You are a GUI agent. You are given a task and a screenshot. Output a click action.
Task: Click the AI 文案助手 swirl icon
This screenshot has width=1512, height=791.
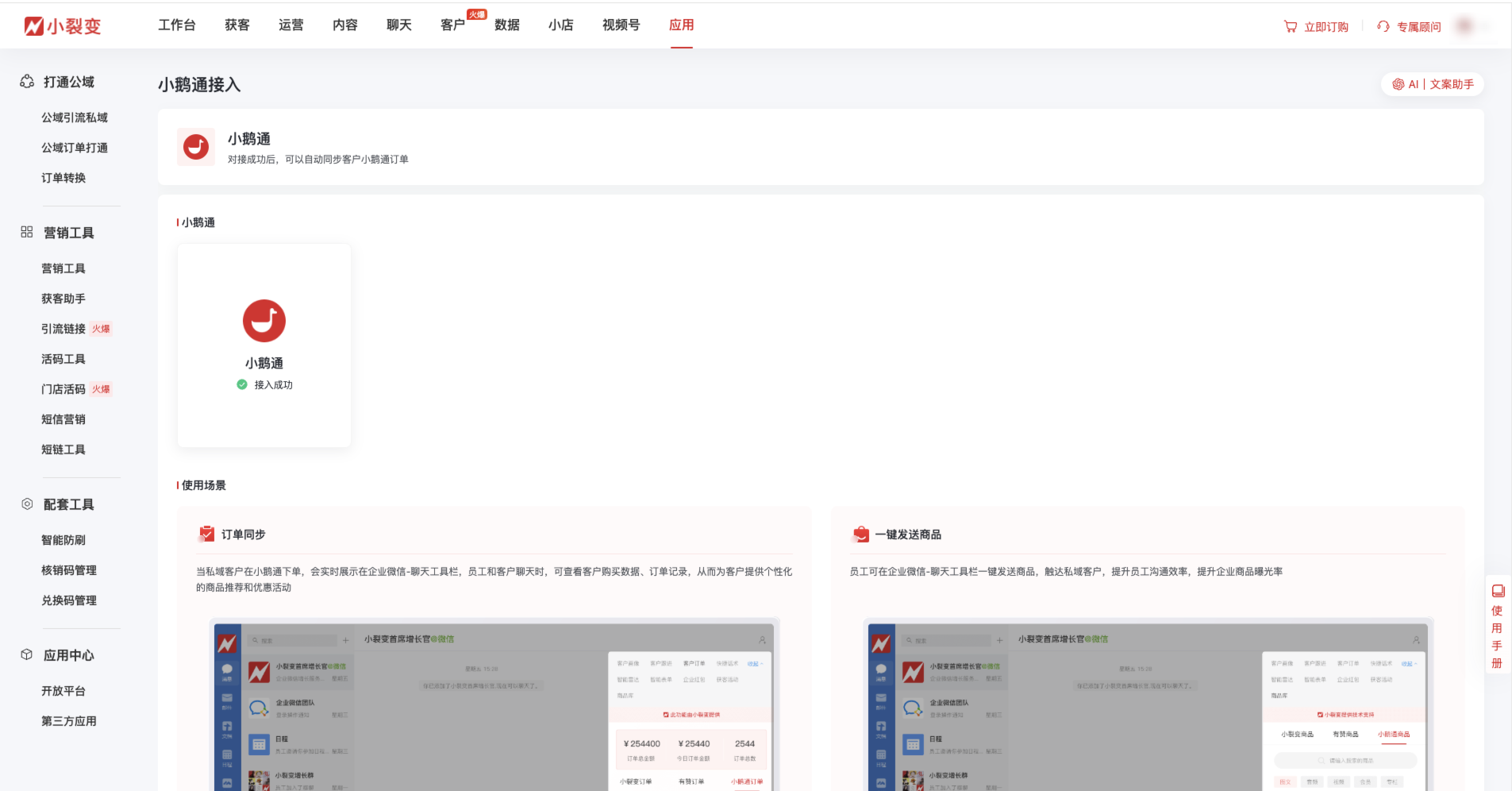click(x=1399, y=84)
